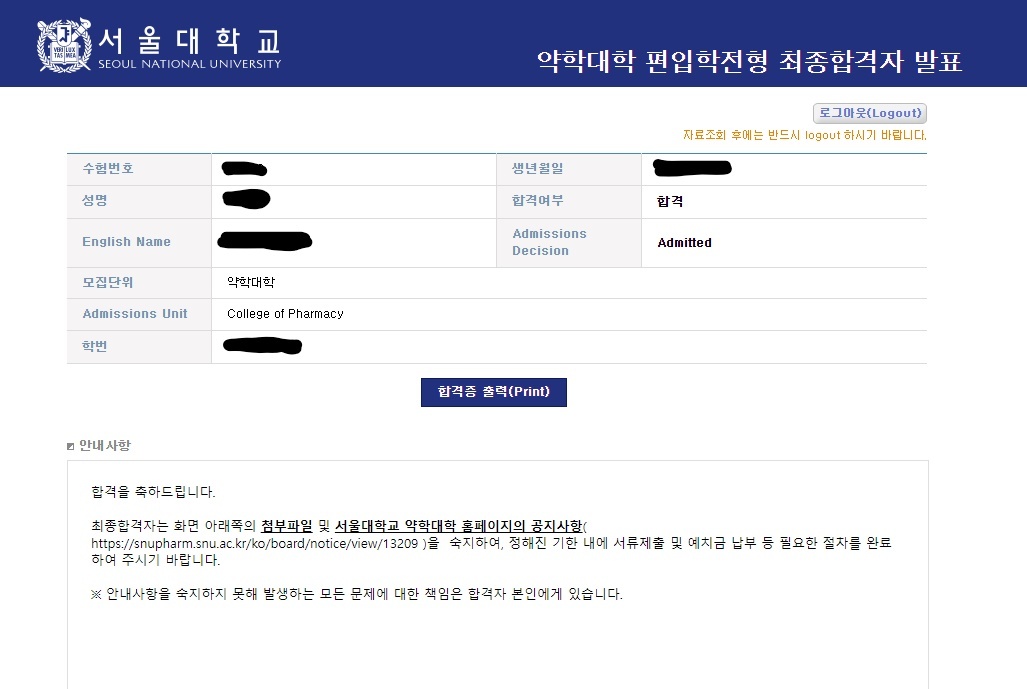The height and width of the screenshot is (689, 1027).
Task: Click the ※ 안내사항을 숙지하지 못해 disclaimer line
Action: (357, 594)
